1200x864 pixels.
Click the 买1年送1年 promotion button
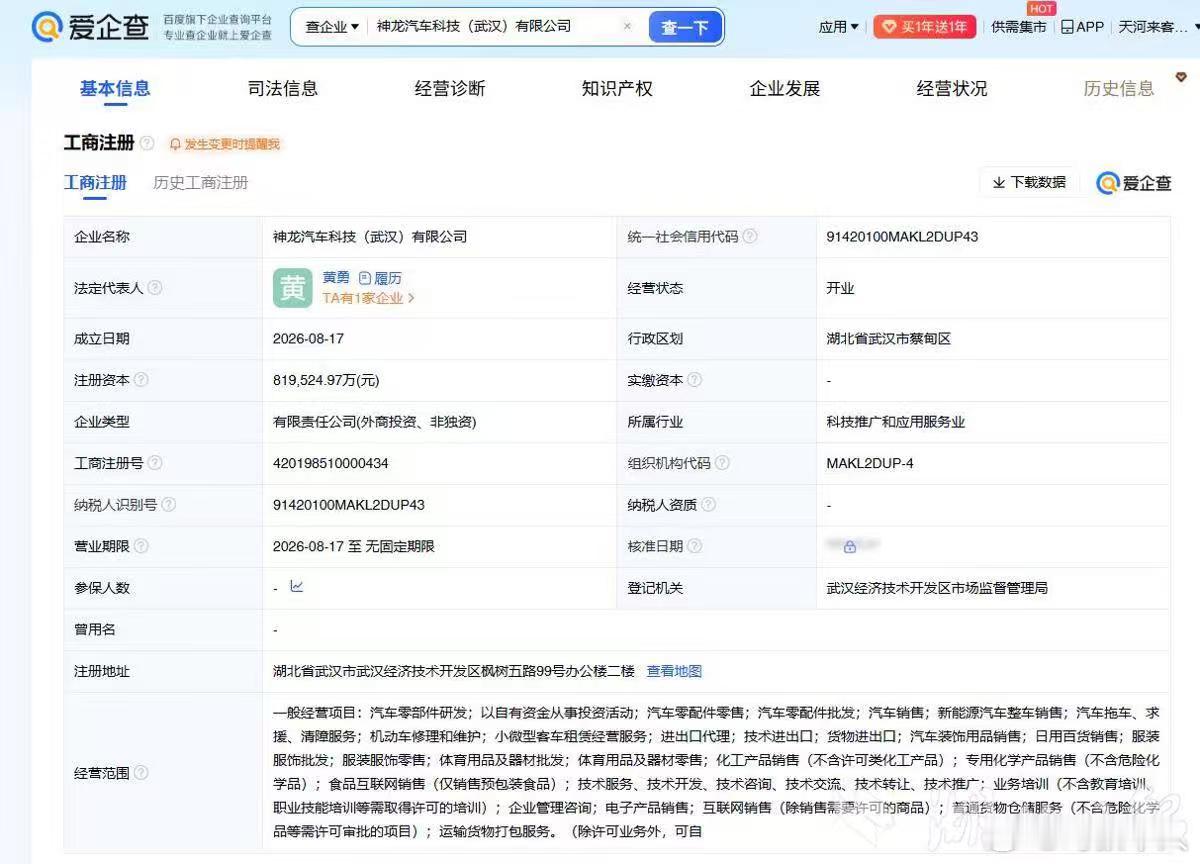pyautogui.click(x=924, y=27)
